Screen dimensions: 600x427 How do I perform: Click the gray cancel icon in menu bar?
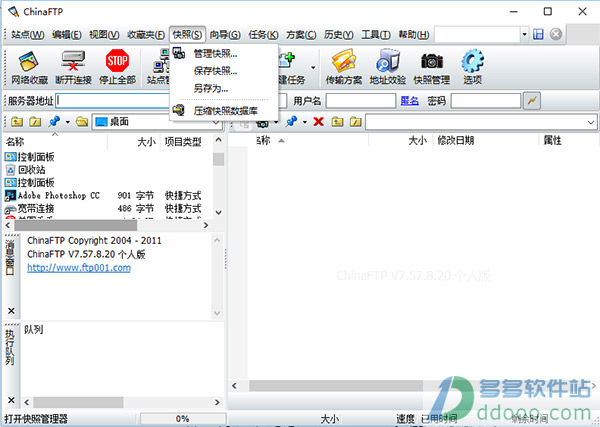(x=556, y=34)
